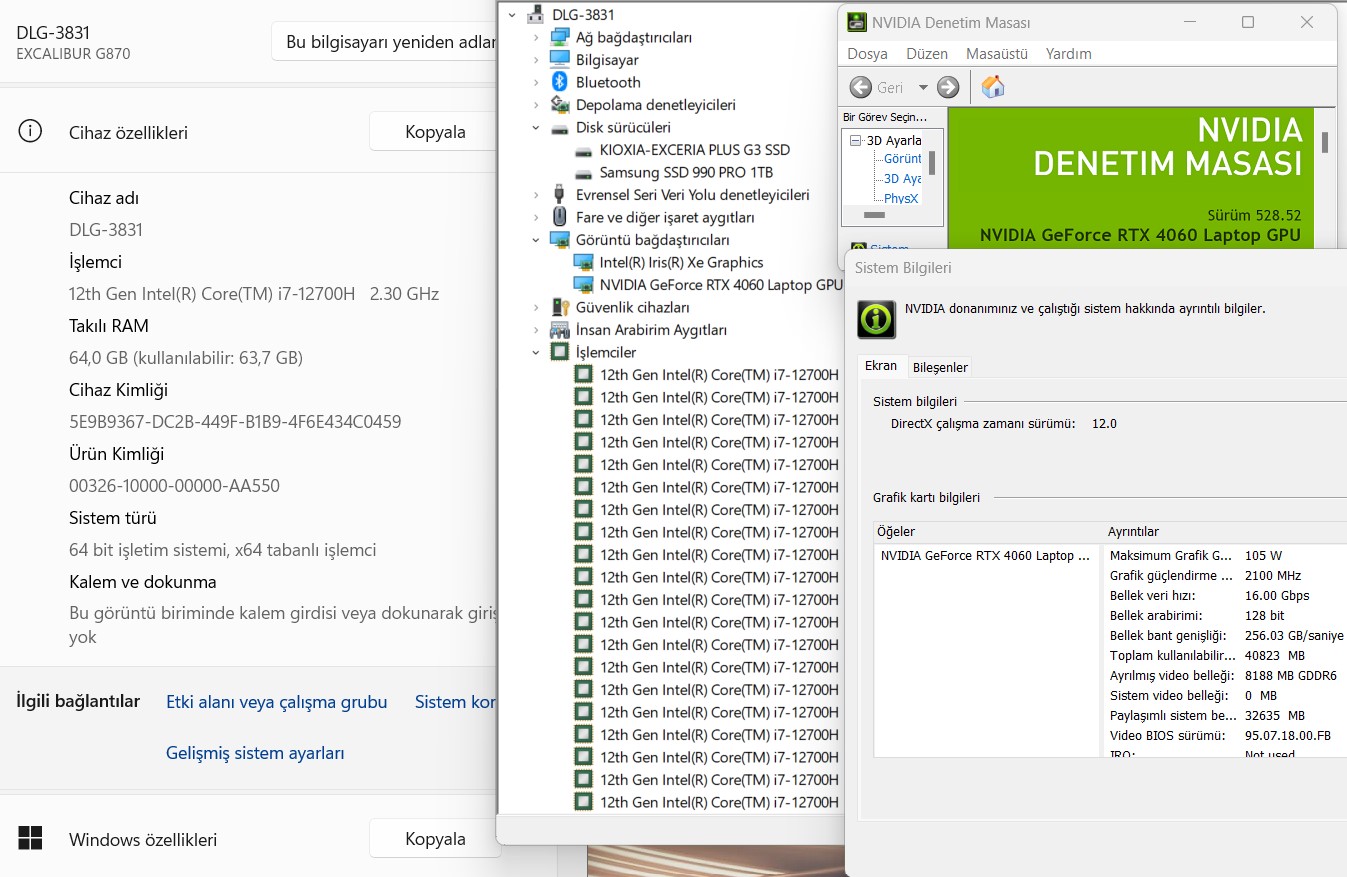
Task: Open Gelişmiş sistem ayarları link
Action: click(x=255, y=753)
